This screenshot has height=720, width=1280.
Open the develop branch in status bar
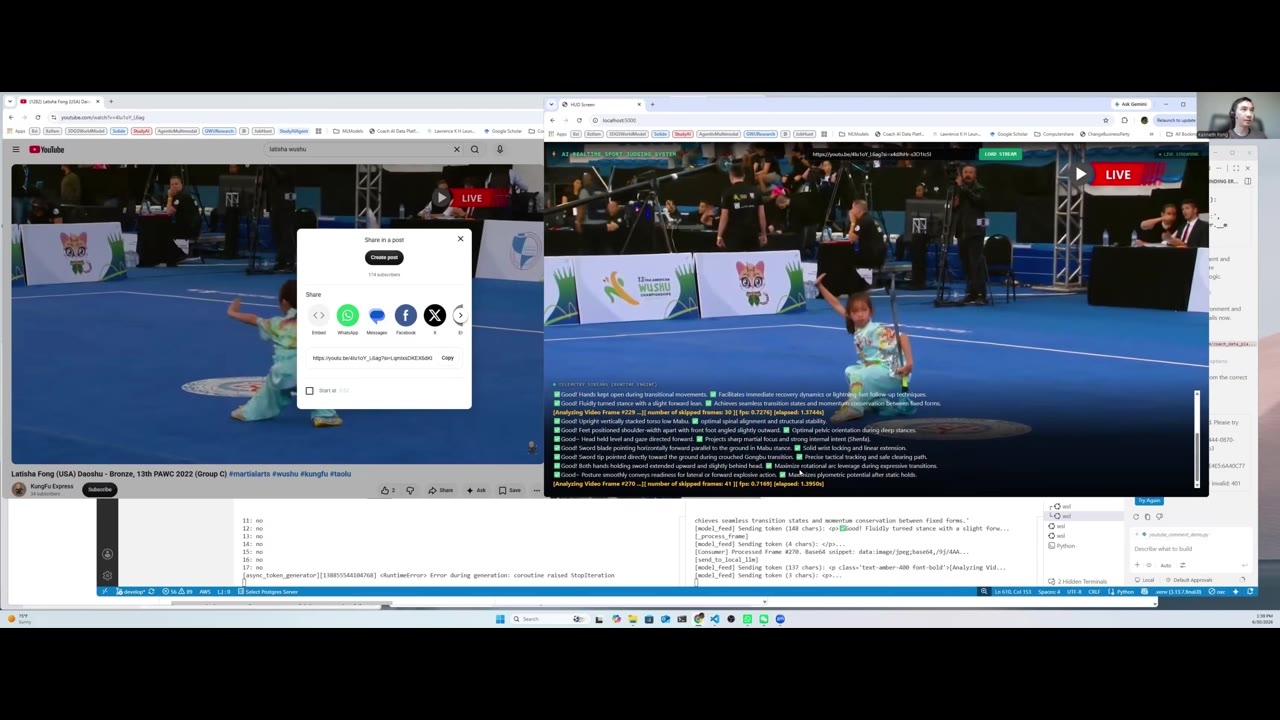pos(132,592)
